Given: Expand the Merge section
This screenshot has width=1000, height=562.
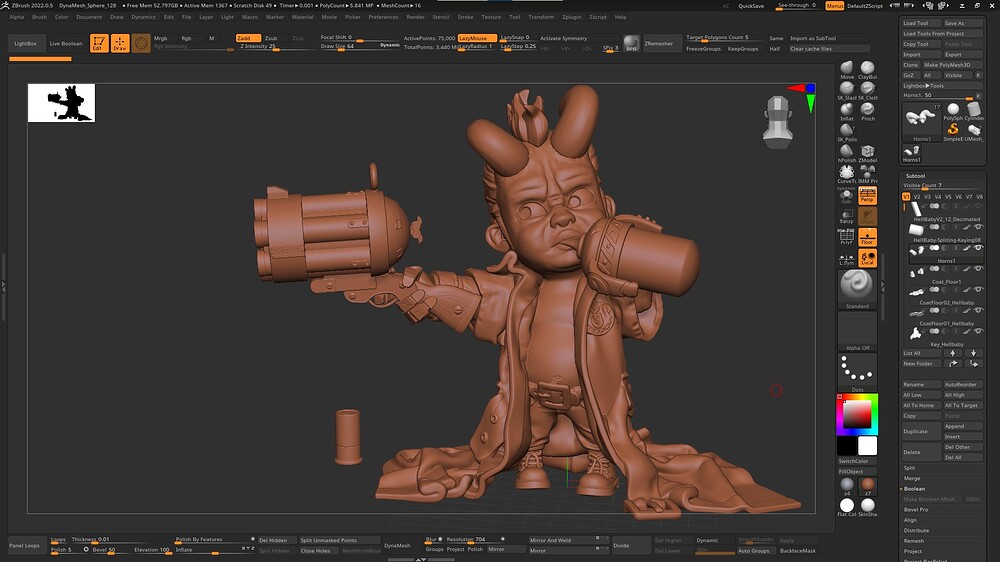Looking at the screenshot, I should [x=911, y=478].
